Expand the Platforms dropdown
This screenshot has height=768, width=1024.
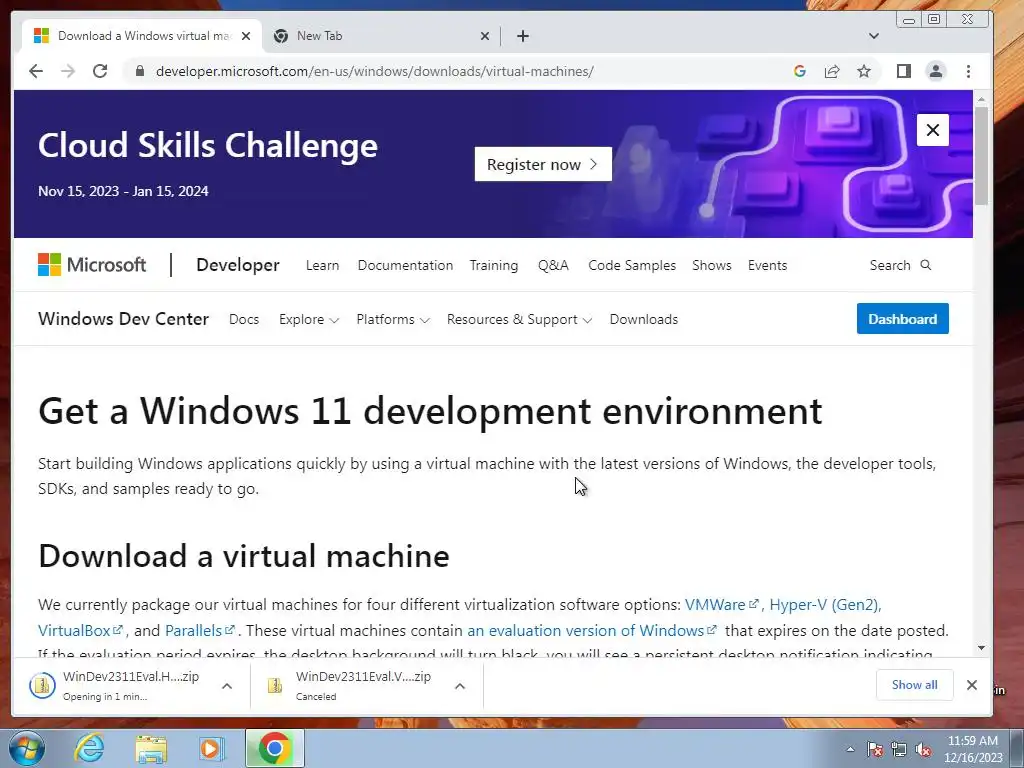(x=392, y=319)
